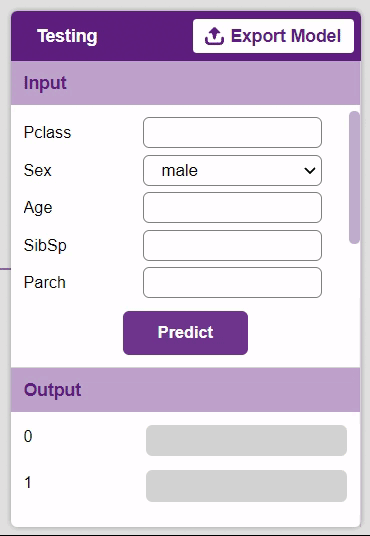
Task: Click the Age field label
Action: point(38,208)
